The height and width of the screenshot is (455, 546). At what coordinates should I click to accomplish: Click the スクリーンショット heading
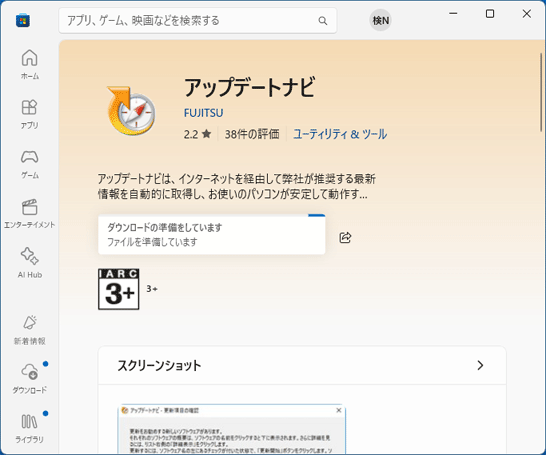point(159,366)
